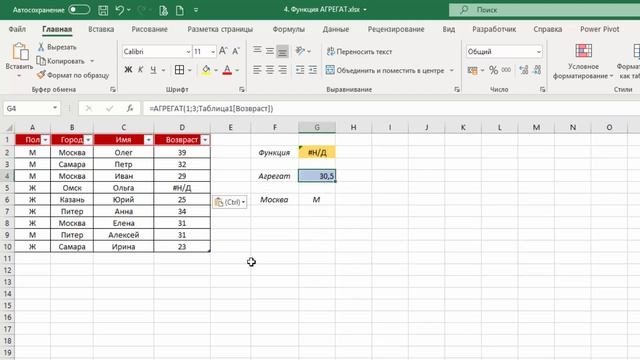Open the Рецензирование tab
Image resolution: width=640 pixels, height=360 pixels.
pyautogui.click(x=396, y=29)
